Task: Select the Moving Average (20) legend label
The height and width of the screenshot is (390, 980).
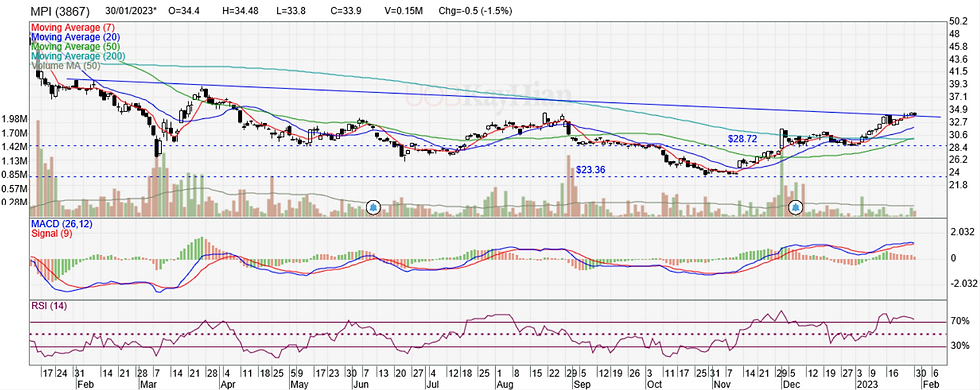Action: (x=66, y=38)
